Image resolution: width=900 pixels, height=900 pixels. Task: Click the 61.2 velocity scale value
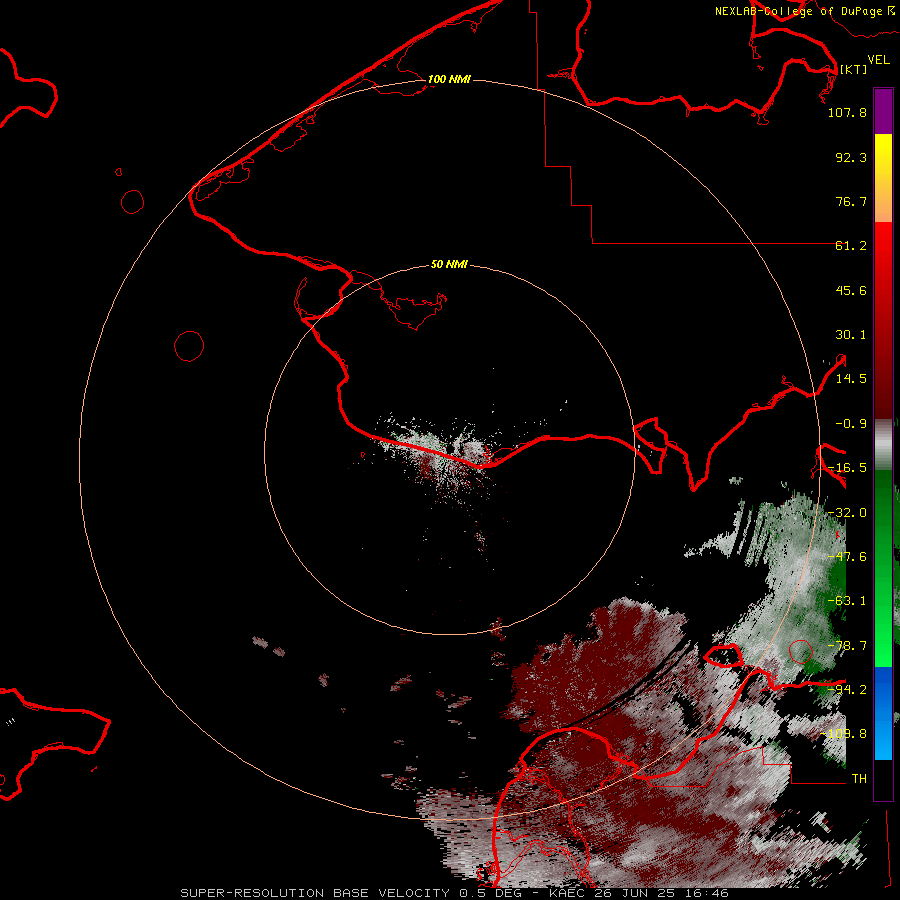pos(851,246)
